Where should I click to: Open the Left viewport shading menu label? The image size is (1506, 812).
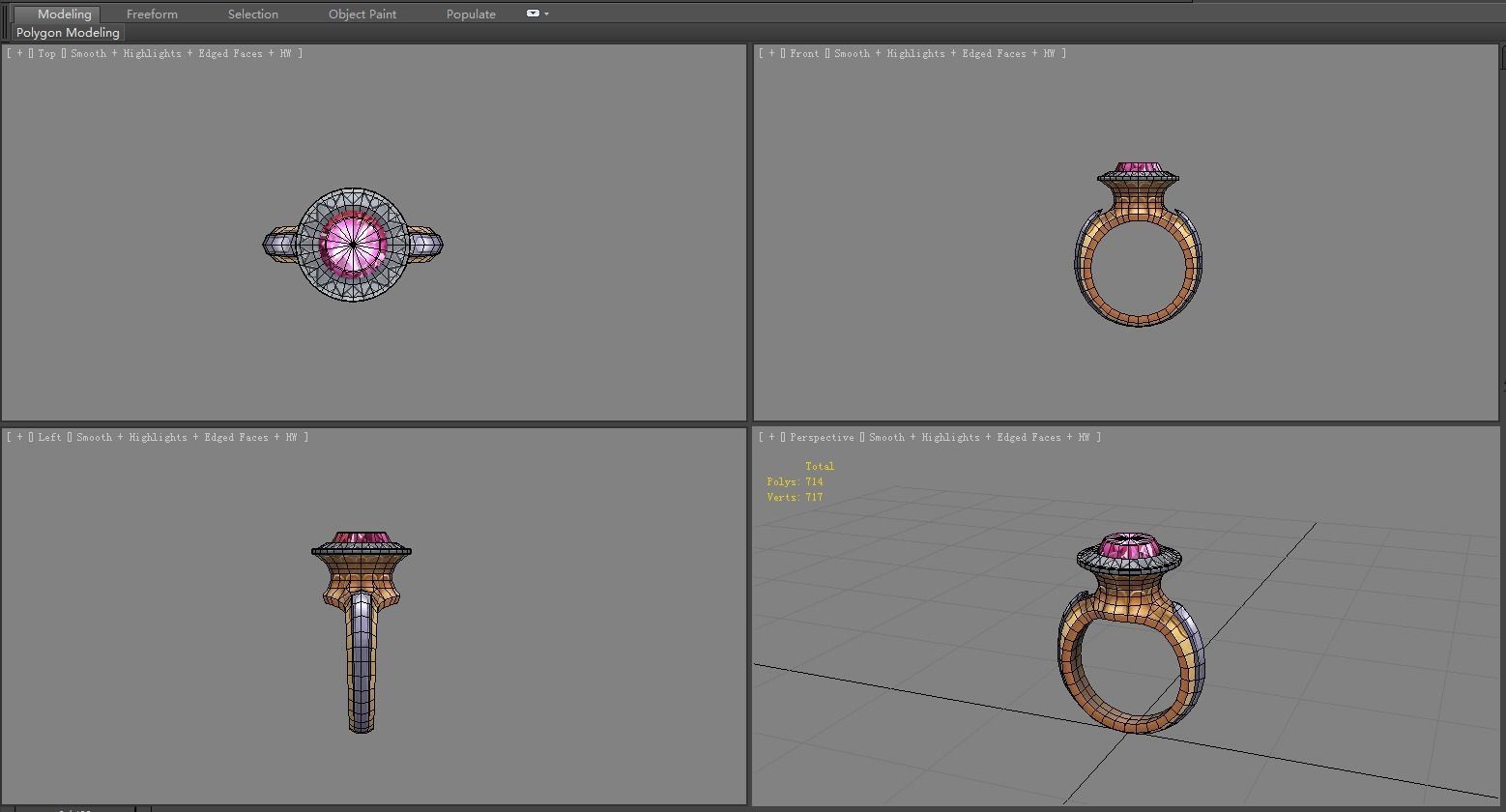187,437
